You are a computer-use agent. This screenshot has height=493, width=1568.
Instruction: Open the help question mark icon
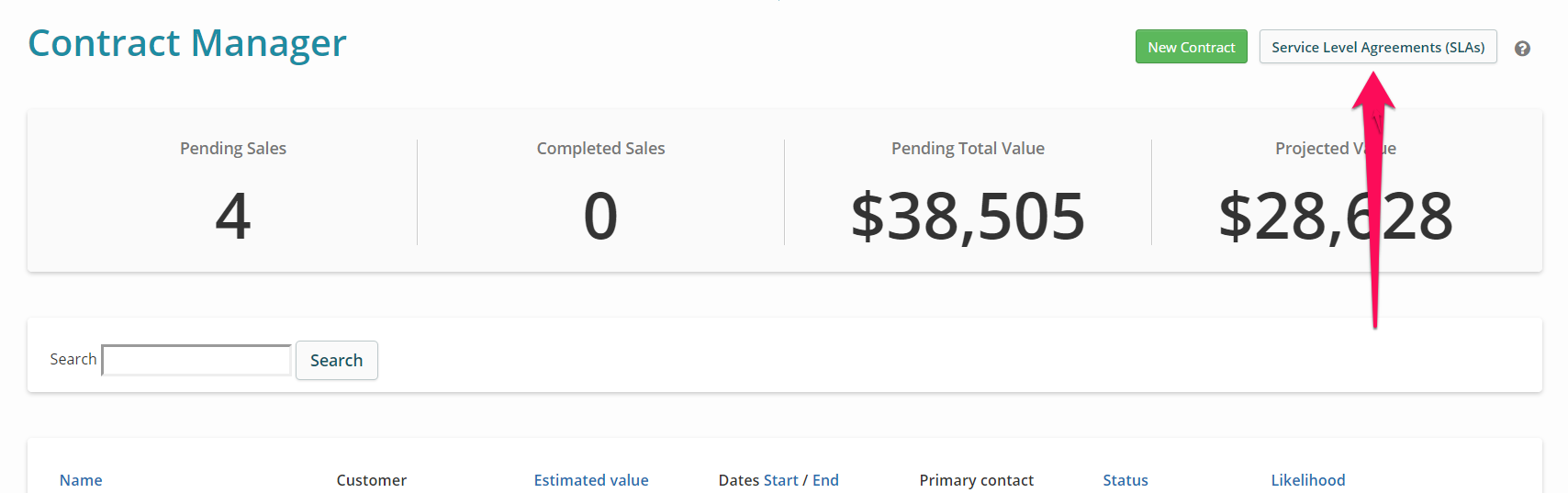[x=1522, y=49]
